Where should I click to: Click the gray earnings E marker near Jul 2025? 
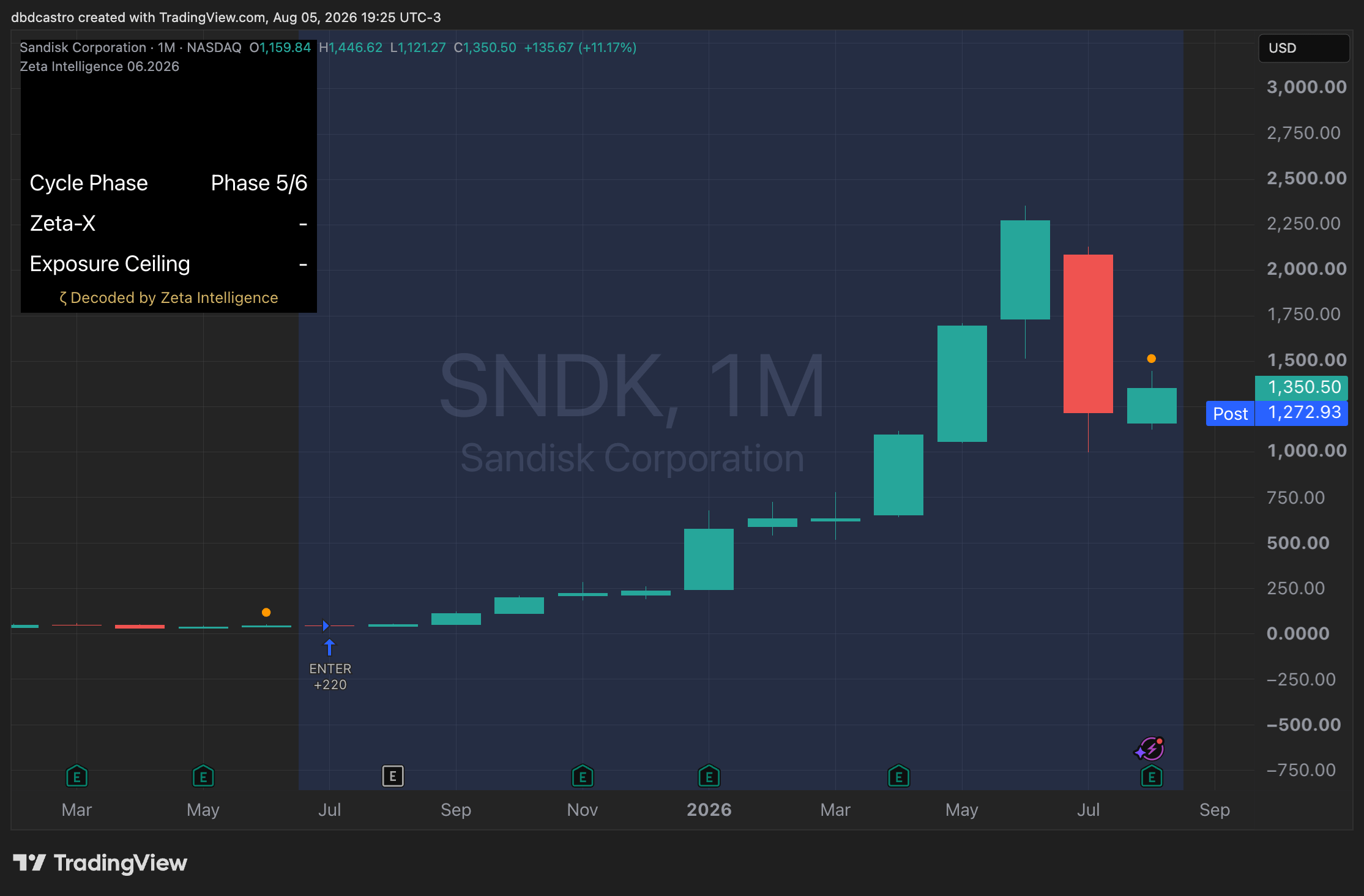[x=393, y=776]
